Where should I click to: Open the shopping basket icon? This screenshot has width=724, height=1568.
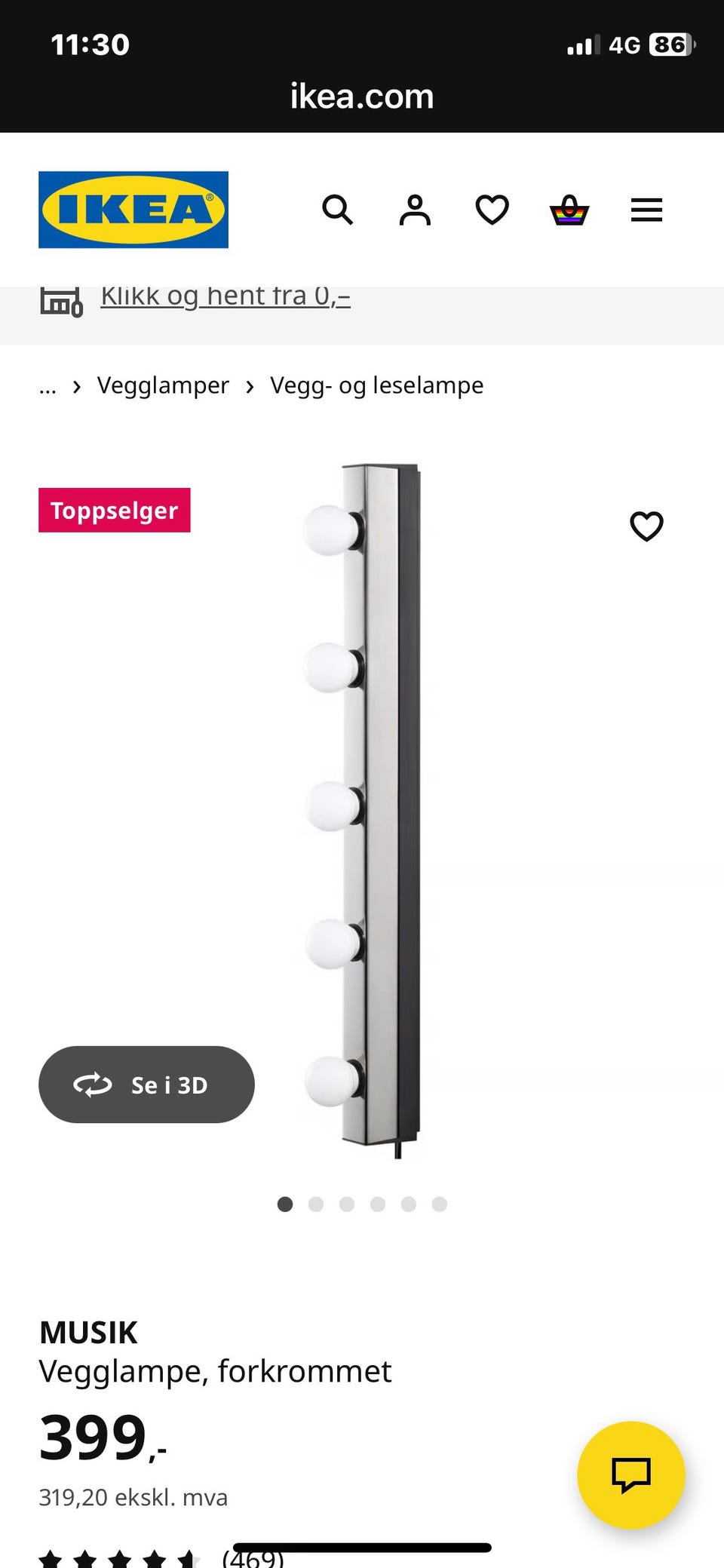click(x=569, y=210)
